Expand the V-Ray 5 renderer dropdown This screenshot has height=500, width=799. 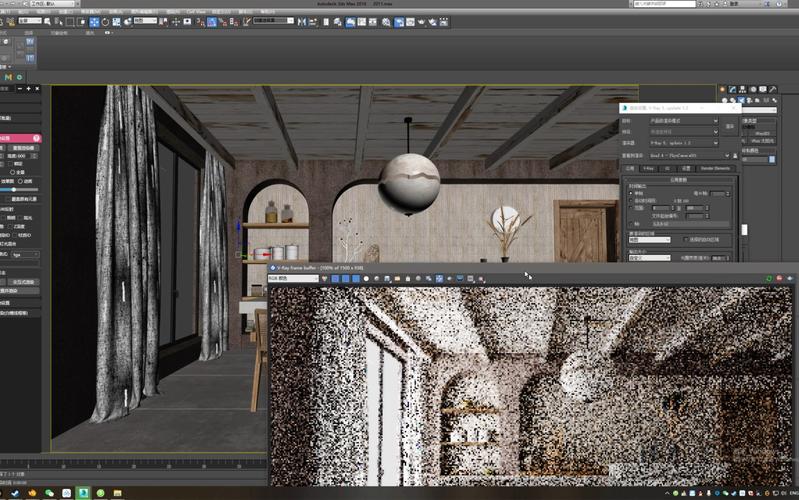(684, 143)
